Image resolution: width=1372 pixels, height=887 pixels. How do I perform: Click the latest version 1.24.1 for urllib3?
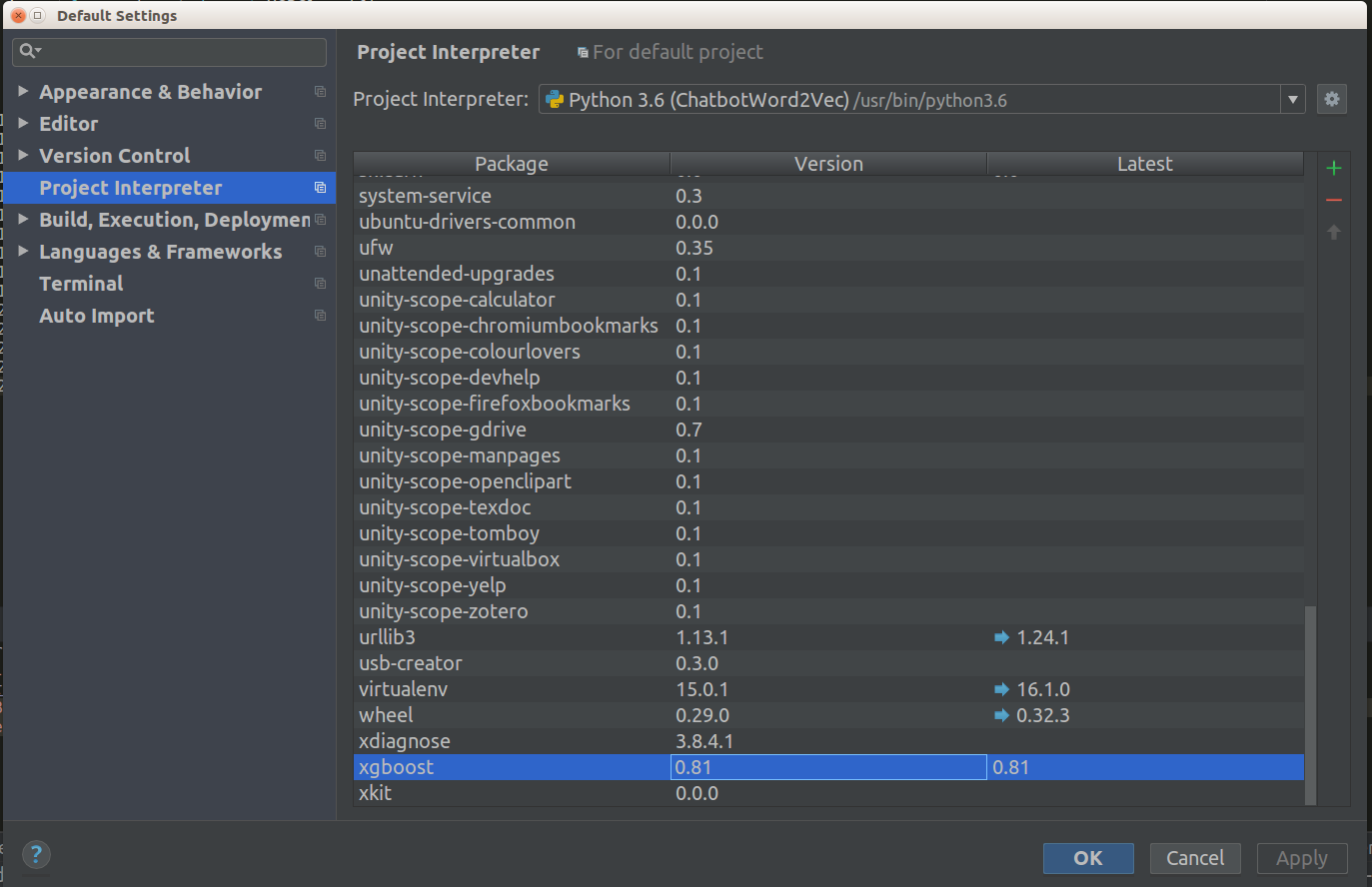pos(1042,637)
